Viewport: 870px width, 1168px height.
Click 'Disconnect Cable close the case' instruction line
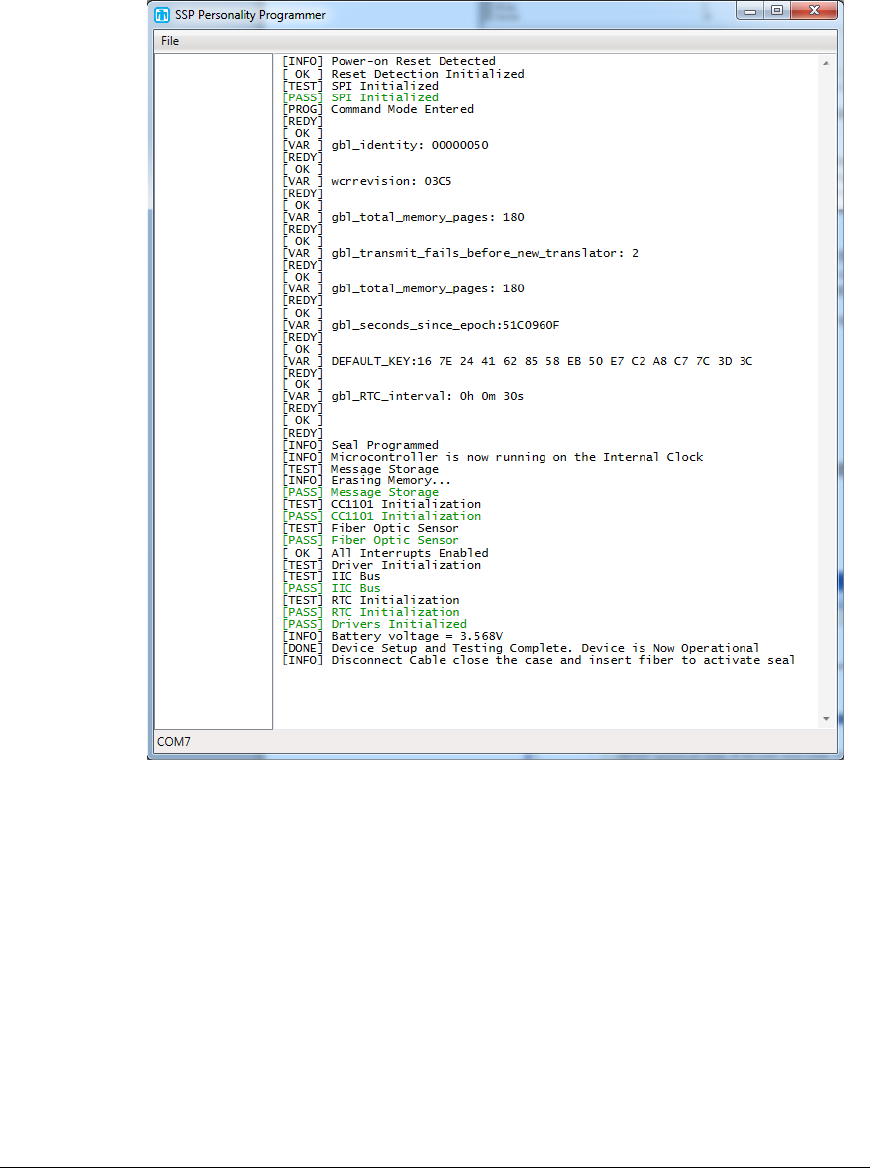pos(539,660)
